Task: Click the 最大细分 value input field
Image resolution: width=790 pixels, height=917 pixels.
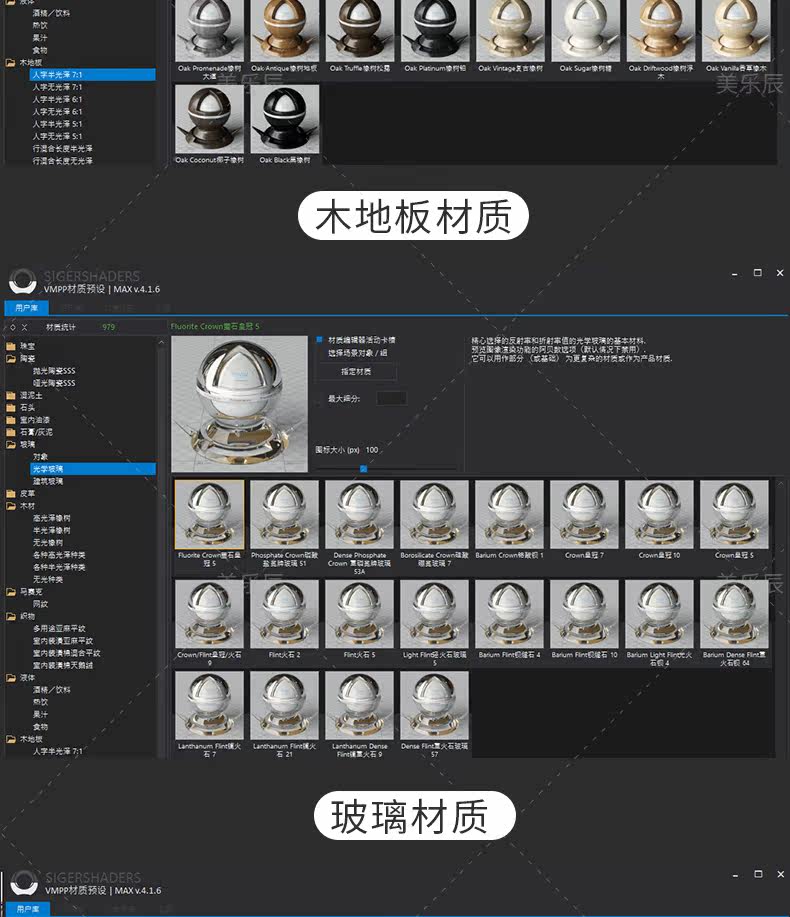Action: click(391, 399)
